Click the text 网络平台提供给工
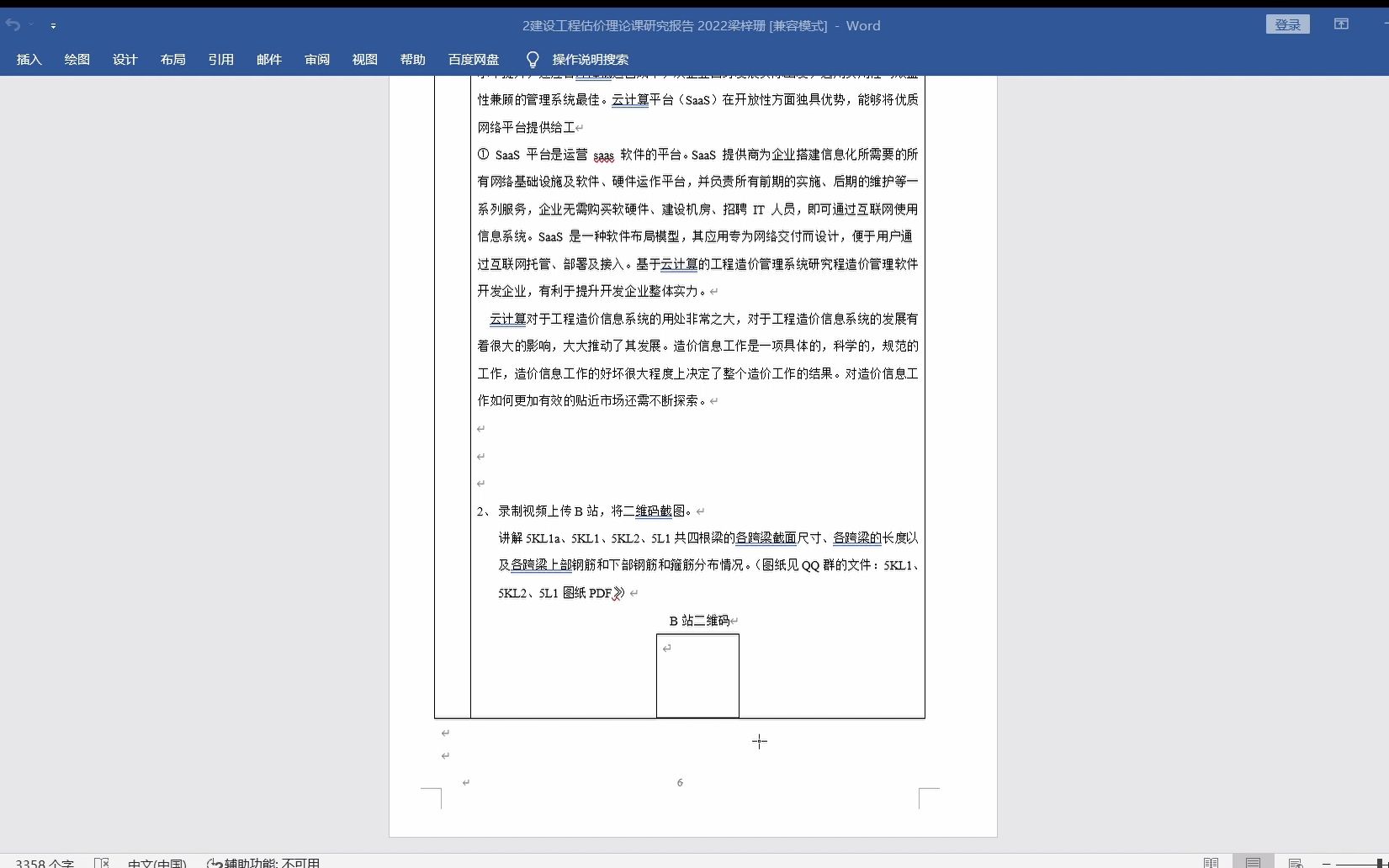This screenshot has height=868, width=1389. (527, 127)
